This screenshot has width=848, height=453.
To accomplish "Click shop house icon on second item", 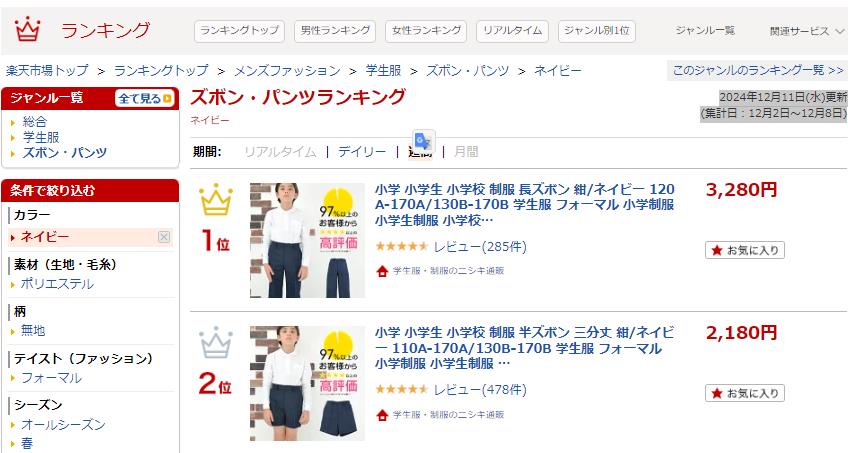I will [382, 415].
